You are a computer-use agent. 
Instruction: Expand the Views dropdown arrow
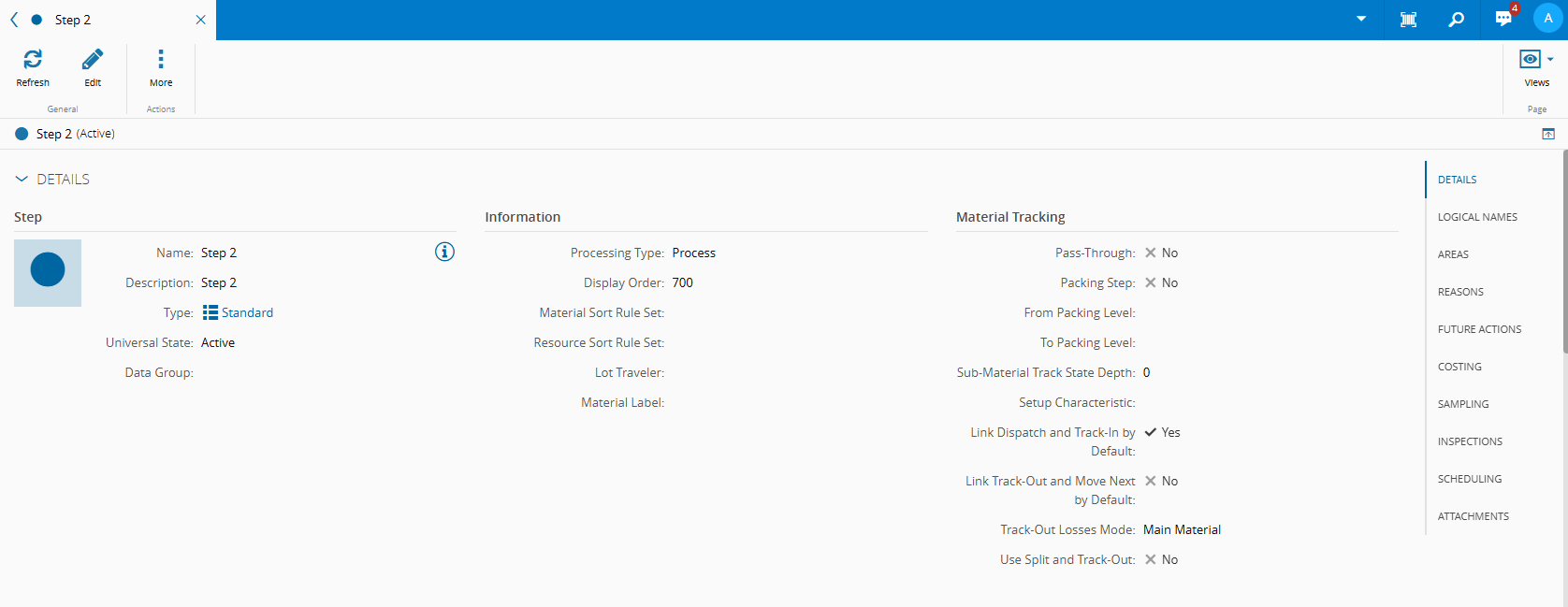click(x=1550, y=59)
